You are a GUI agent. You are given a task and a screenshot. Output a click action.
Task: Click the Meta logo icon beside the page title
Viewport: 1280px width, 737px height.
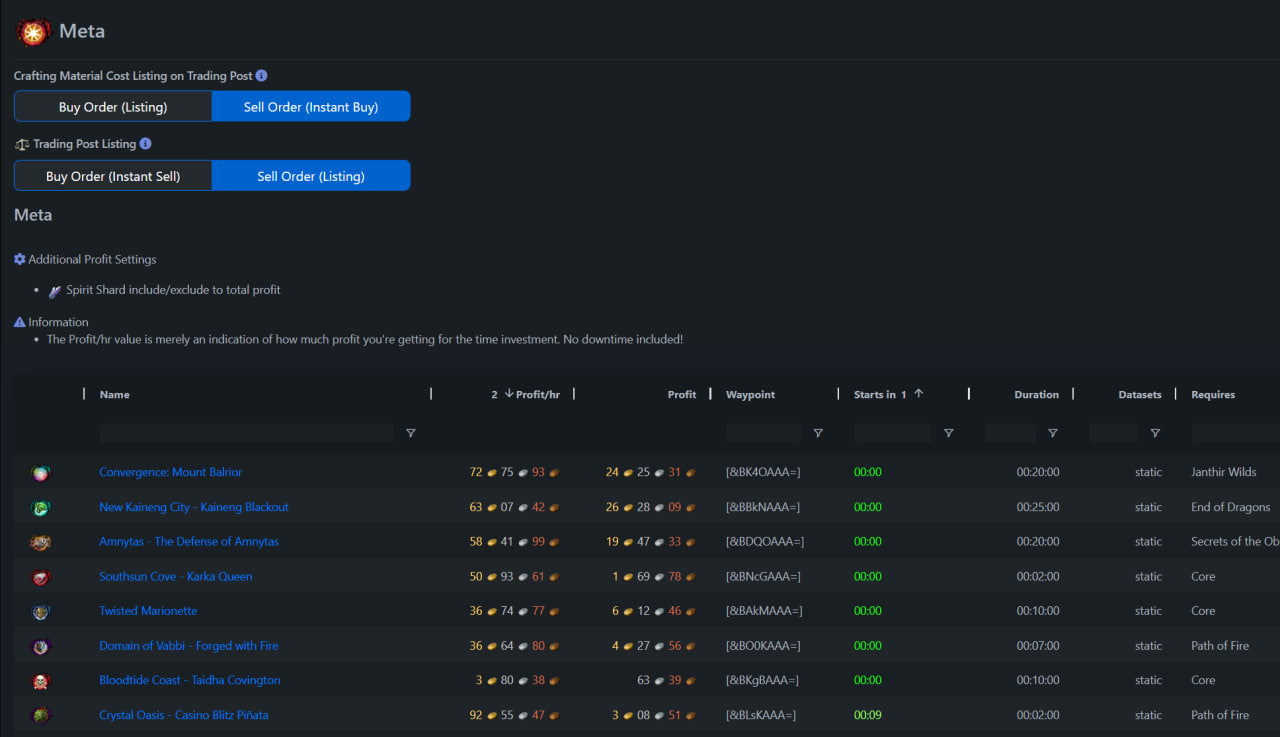(33, 31)
